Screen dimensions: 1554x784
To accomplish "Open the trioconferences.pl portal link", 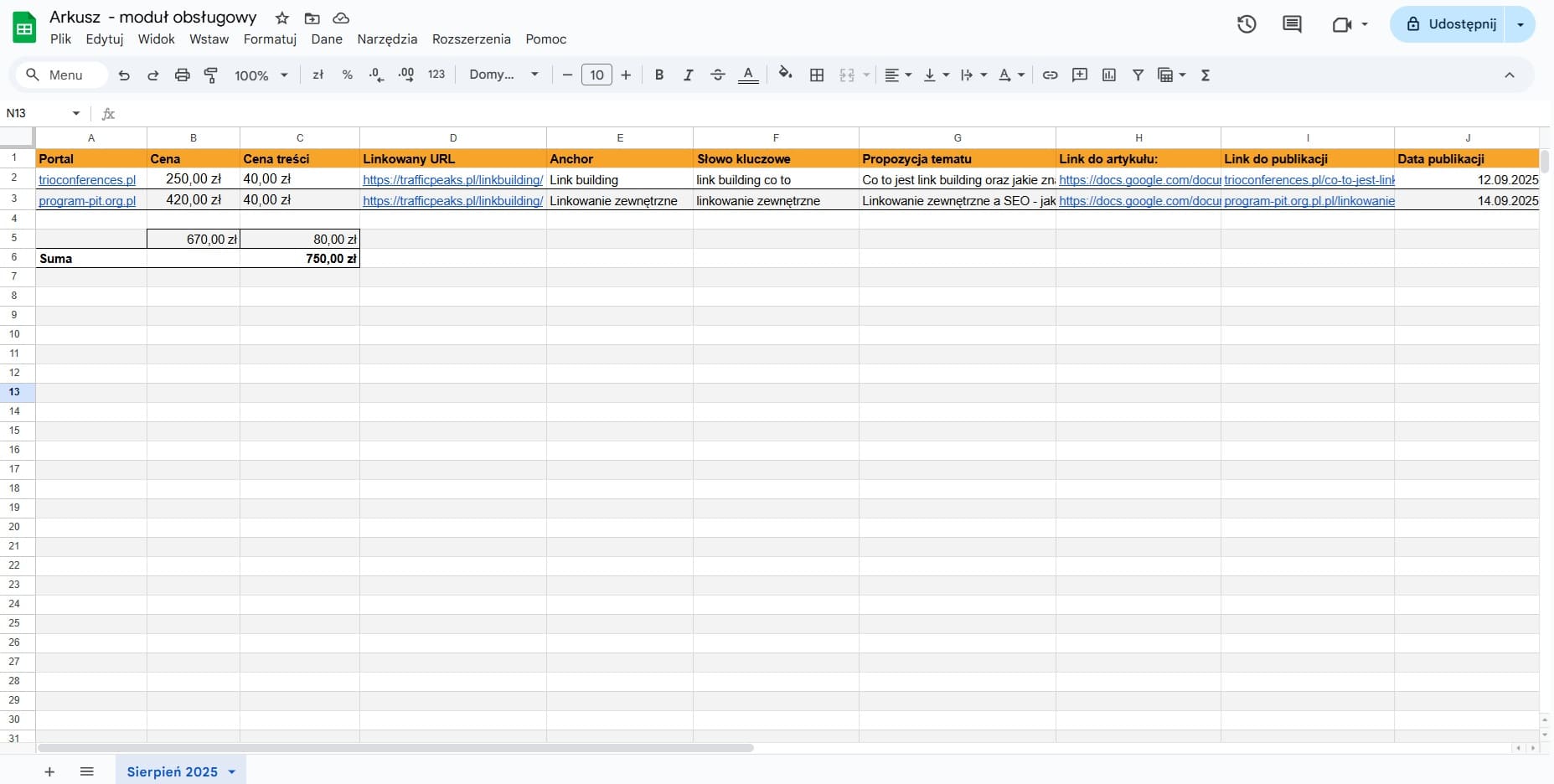I will (x=87, y=180).
